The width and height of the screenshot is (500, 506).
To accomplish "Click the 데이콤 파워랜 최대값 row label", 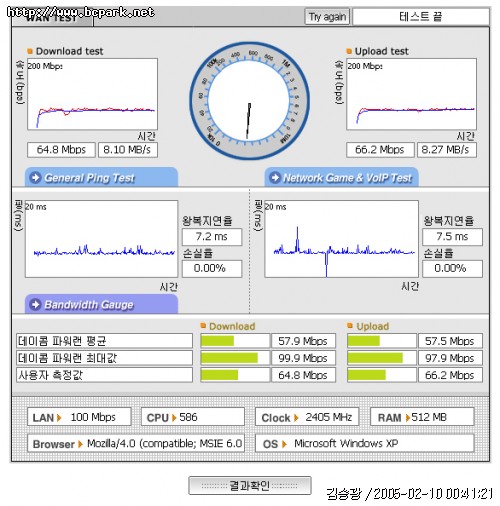I will point(104,358).
